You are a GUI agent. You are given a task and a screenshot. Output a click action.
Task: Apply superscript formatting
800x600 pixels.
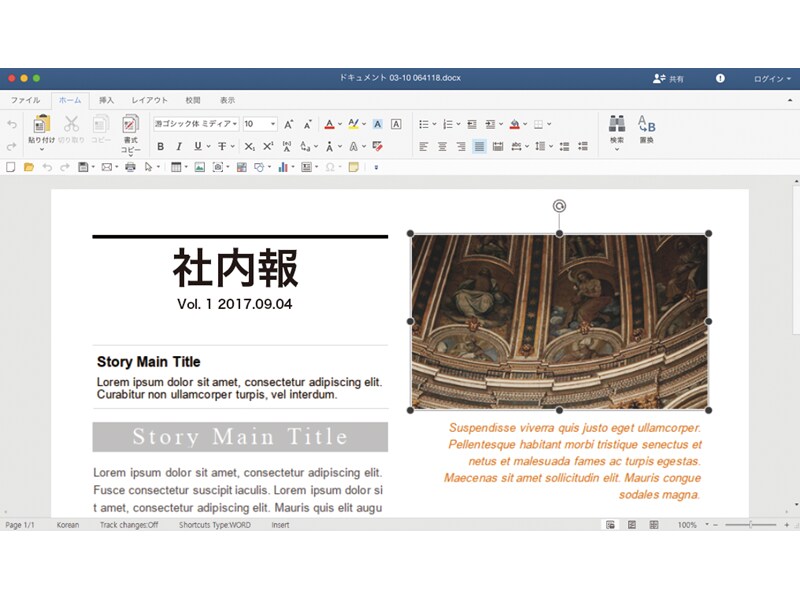[x=268, y=147]
